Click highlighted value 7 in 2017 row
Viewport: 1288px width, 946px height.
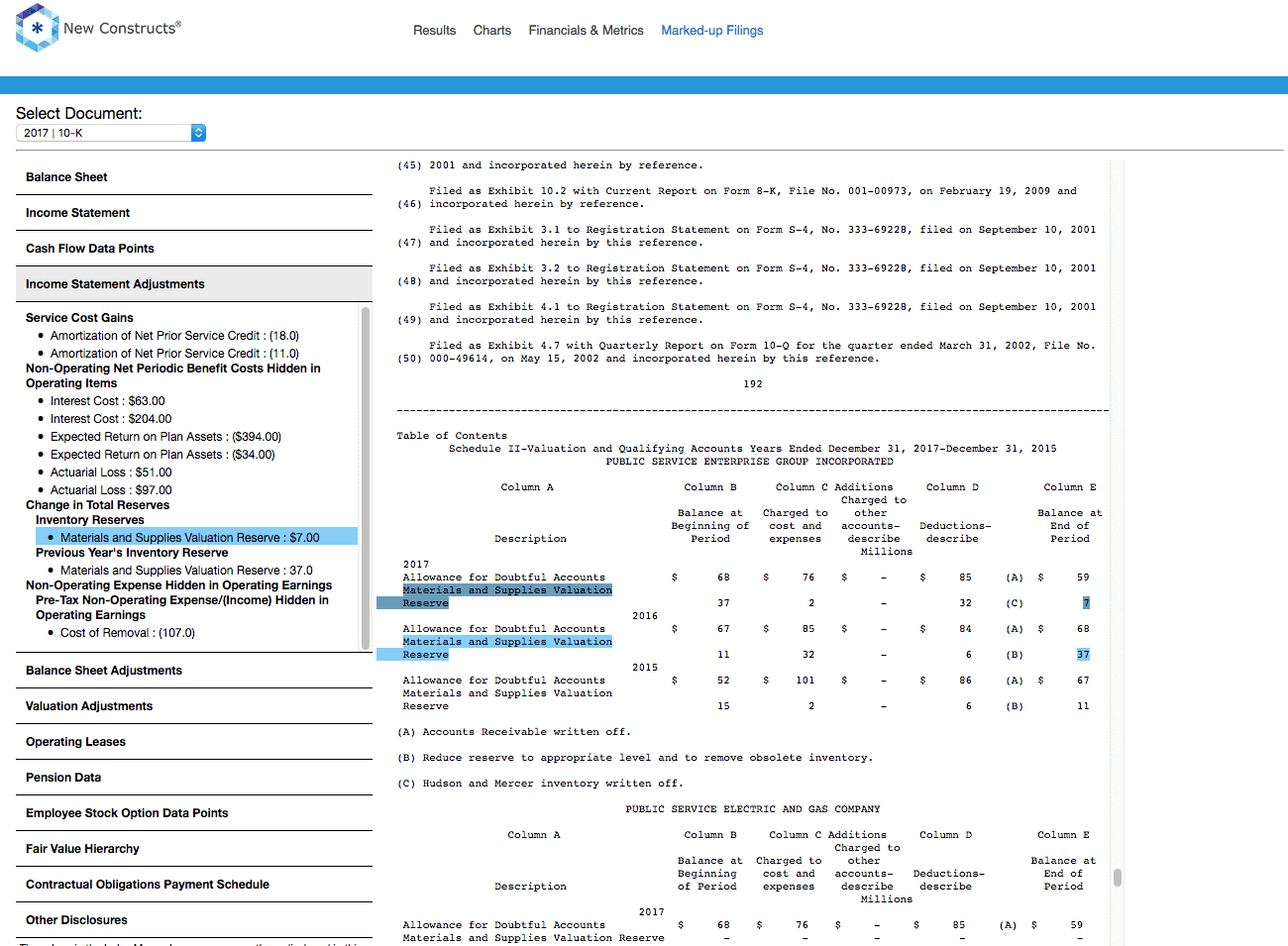1086,603
